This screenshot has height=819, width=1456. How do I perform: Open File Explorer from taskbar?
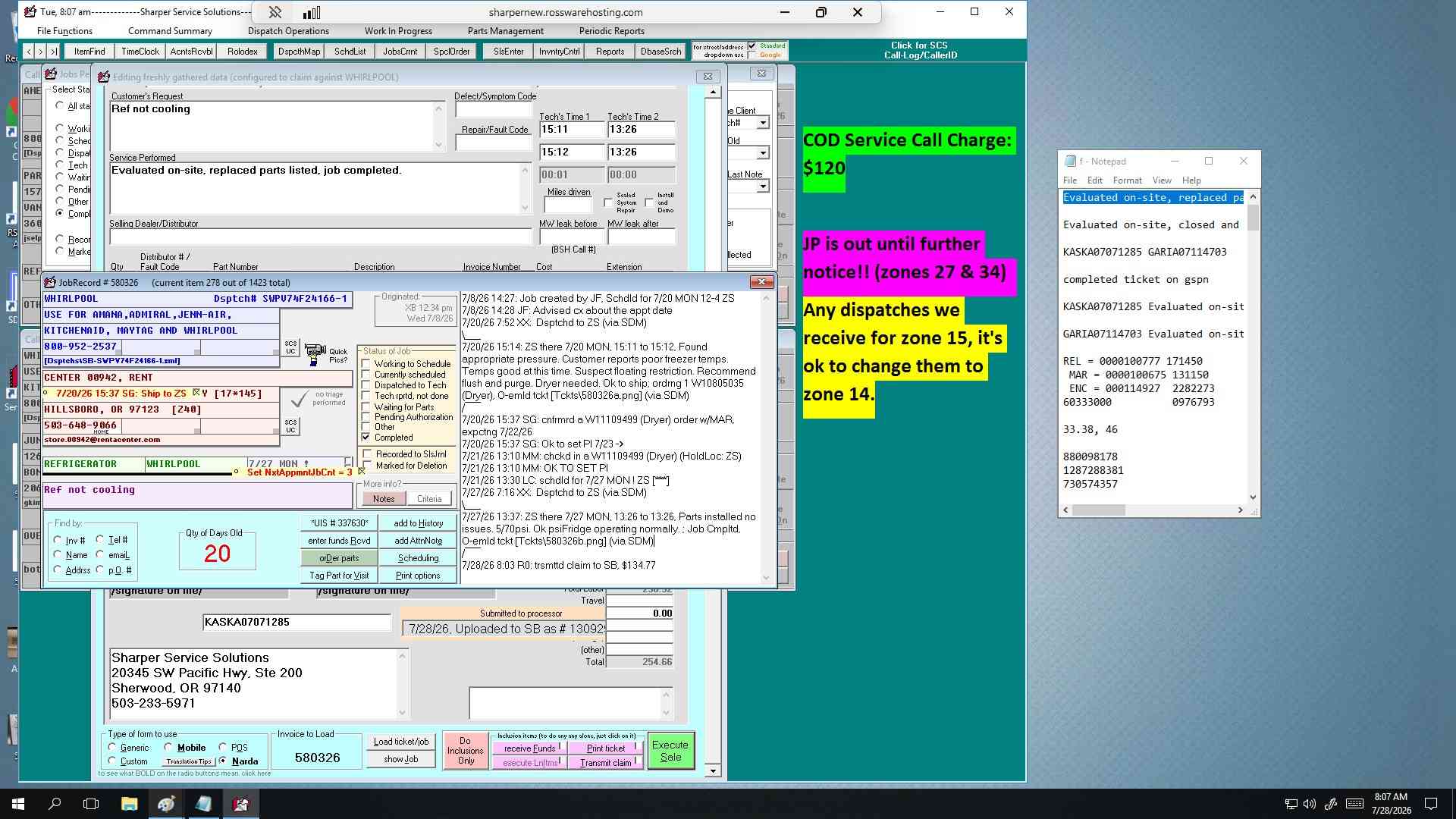point(129,804)
